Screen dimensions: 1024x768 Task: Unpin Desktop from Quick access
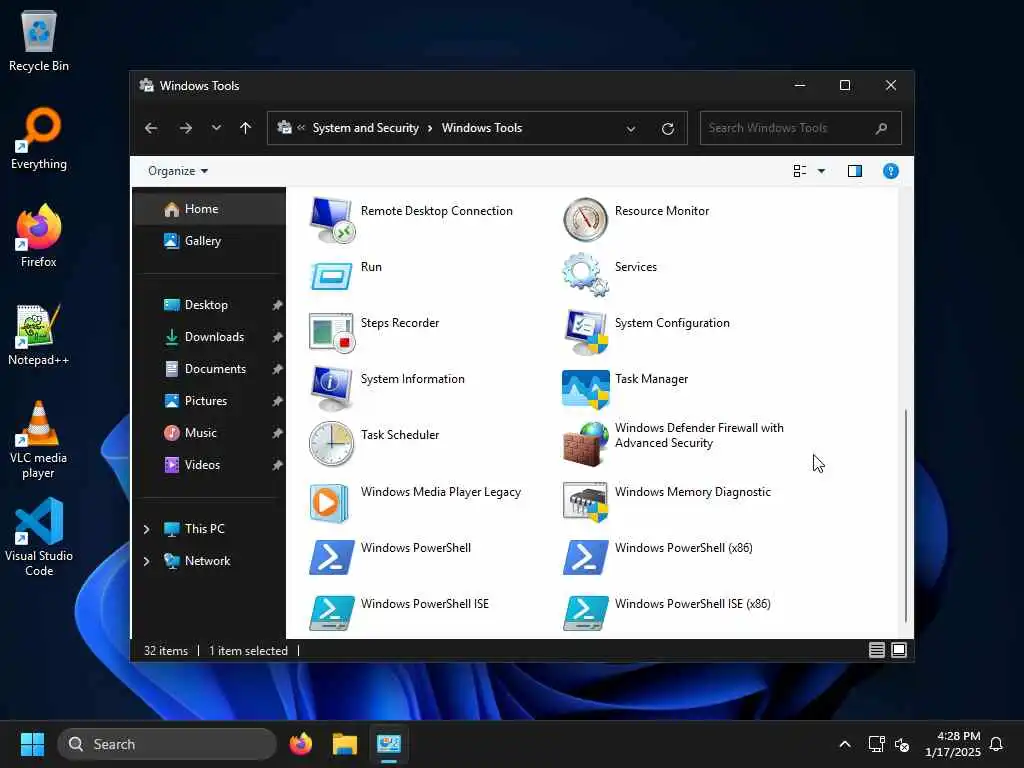pos(277,305)
